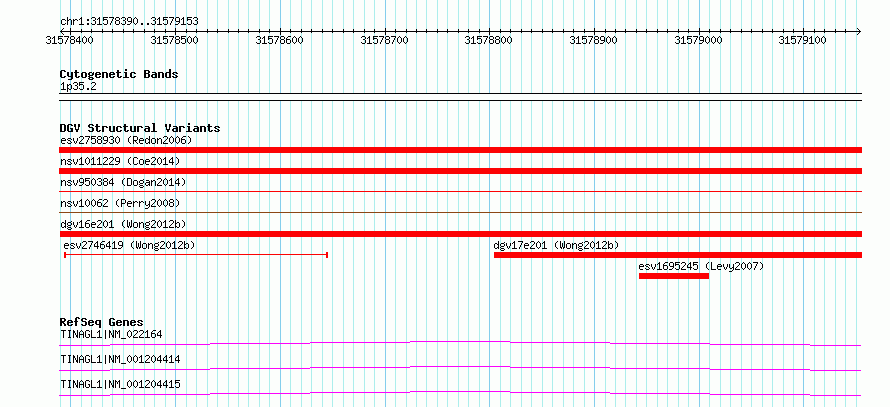This screenshot has height=407, width=890.
Task: Click the esv2758930 (Redon2006) variant label
Action: 126,140
